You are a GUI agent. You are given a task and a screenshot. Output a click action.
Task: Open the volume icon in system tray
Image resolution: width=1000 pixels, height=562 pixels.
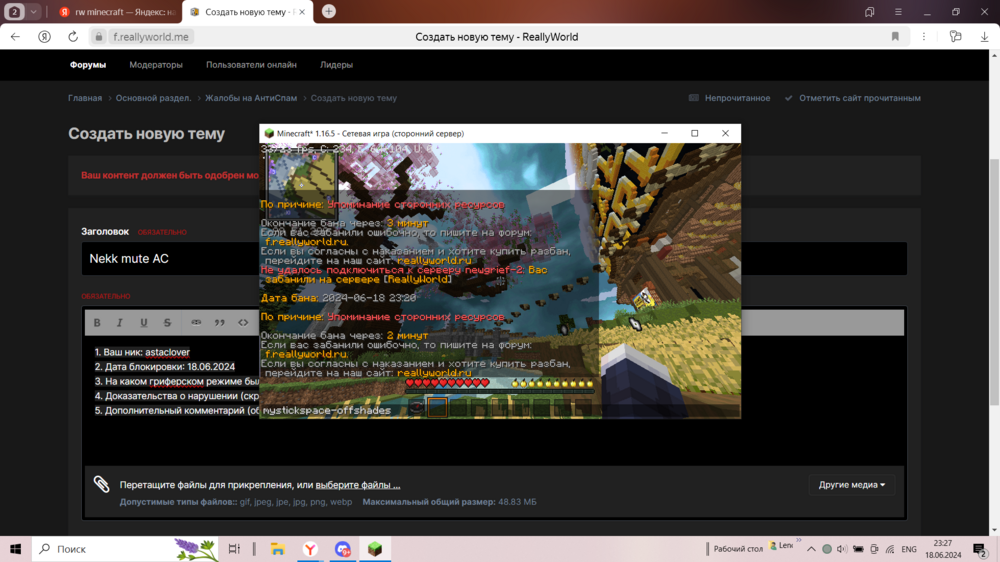coord(842,549)
